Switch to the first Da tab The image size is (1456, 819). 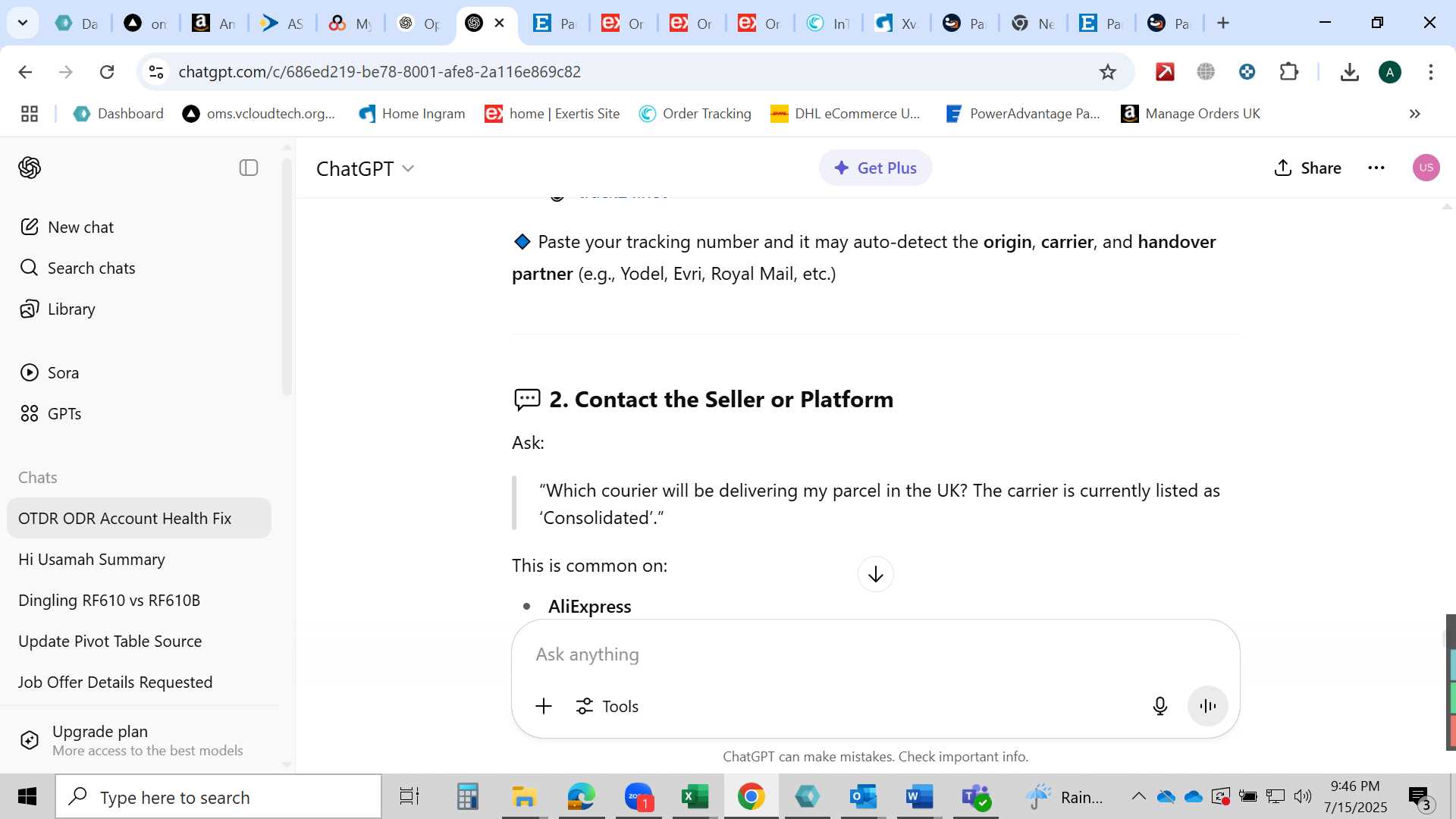coord(76,24)
